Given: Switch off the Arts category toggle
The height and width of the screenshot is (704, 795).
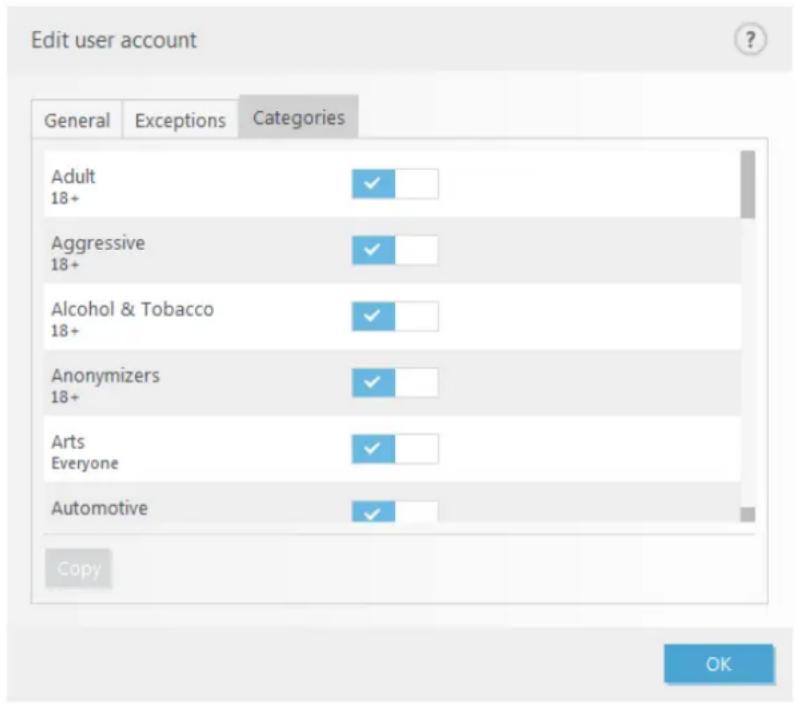Looking at the screenshot, I should pos(395,449).
